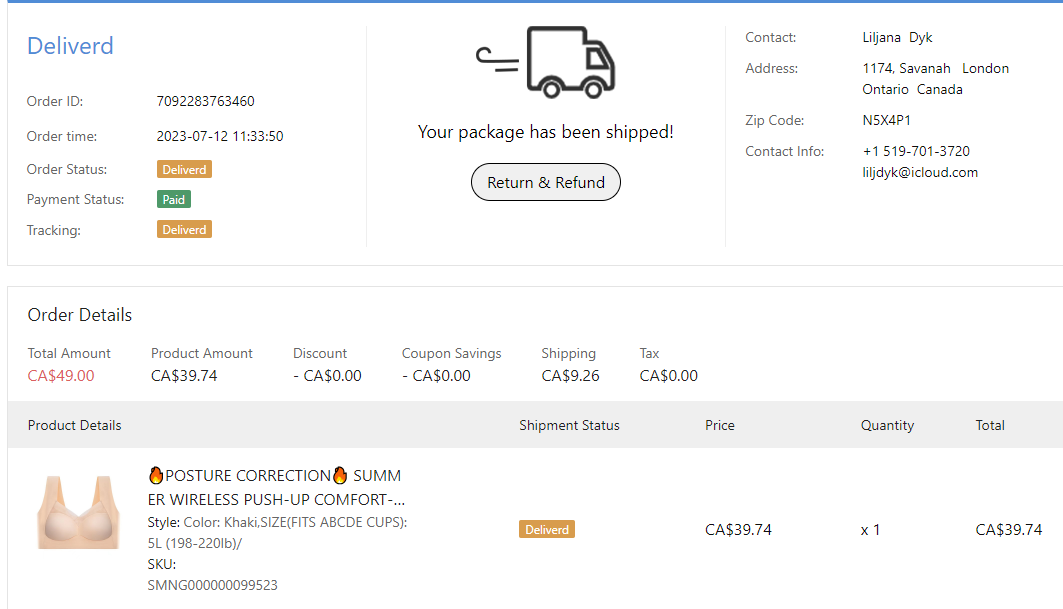Screen dimensions: 1063x609
Task: Click the Order Status Deliverd badge
Action: pos(184,170)
